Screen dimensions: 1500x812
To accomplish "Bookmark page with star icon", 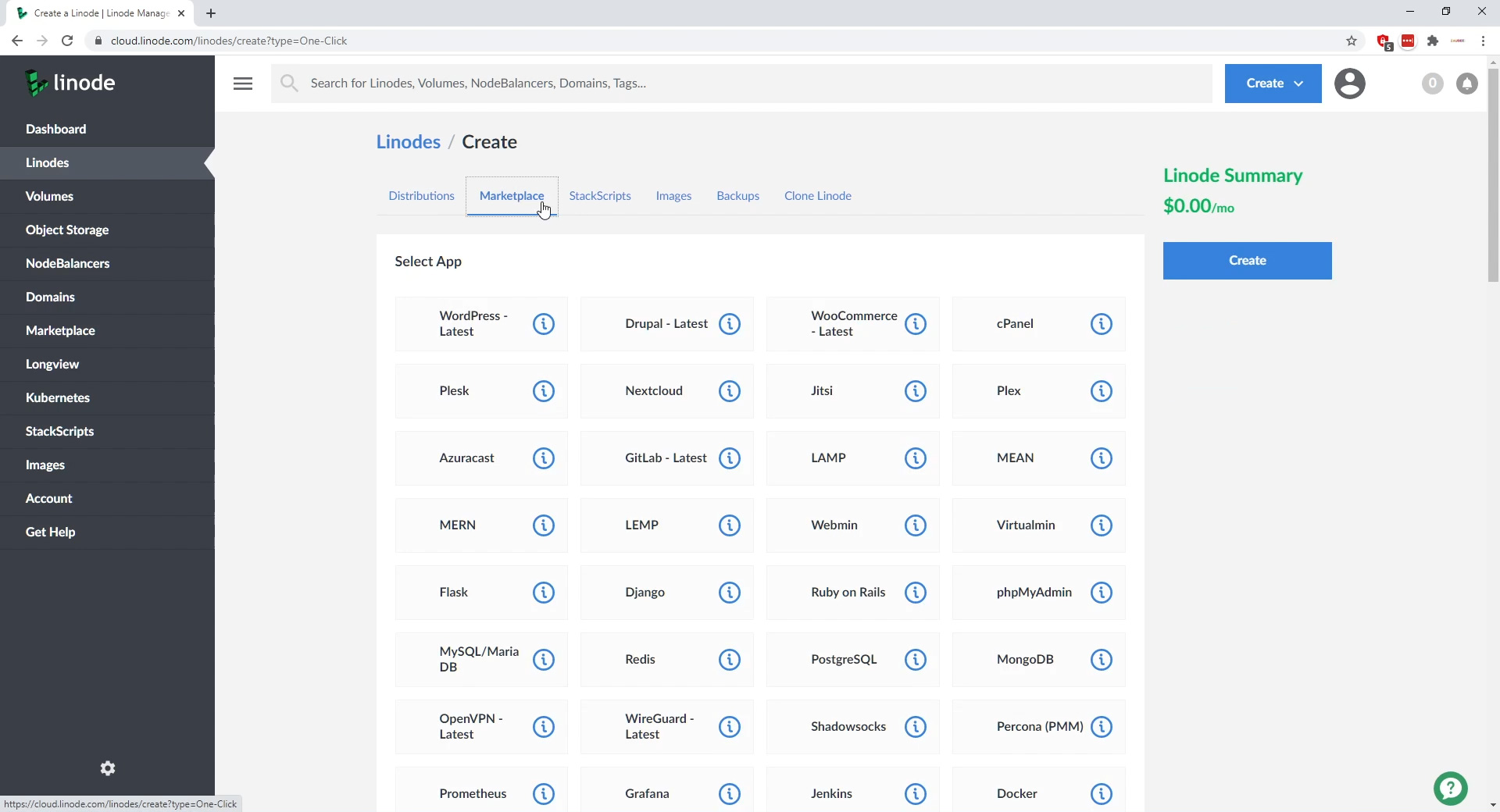I will pyautogui.click(x=1352, y=41).
